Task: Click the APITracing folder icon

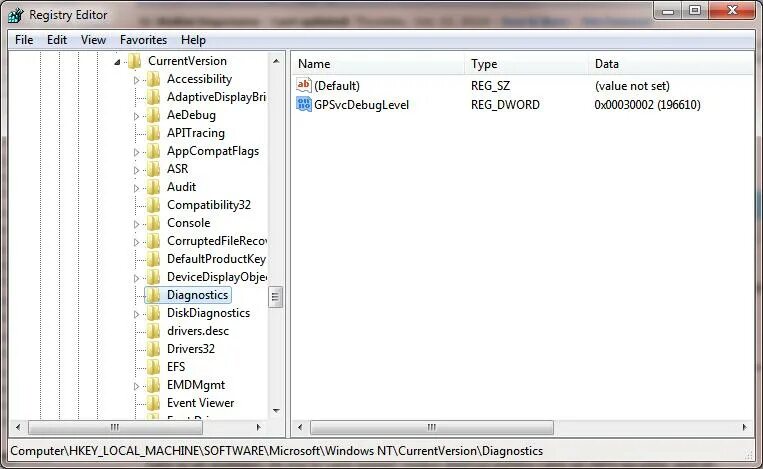Action: point(153,133)
